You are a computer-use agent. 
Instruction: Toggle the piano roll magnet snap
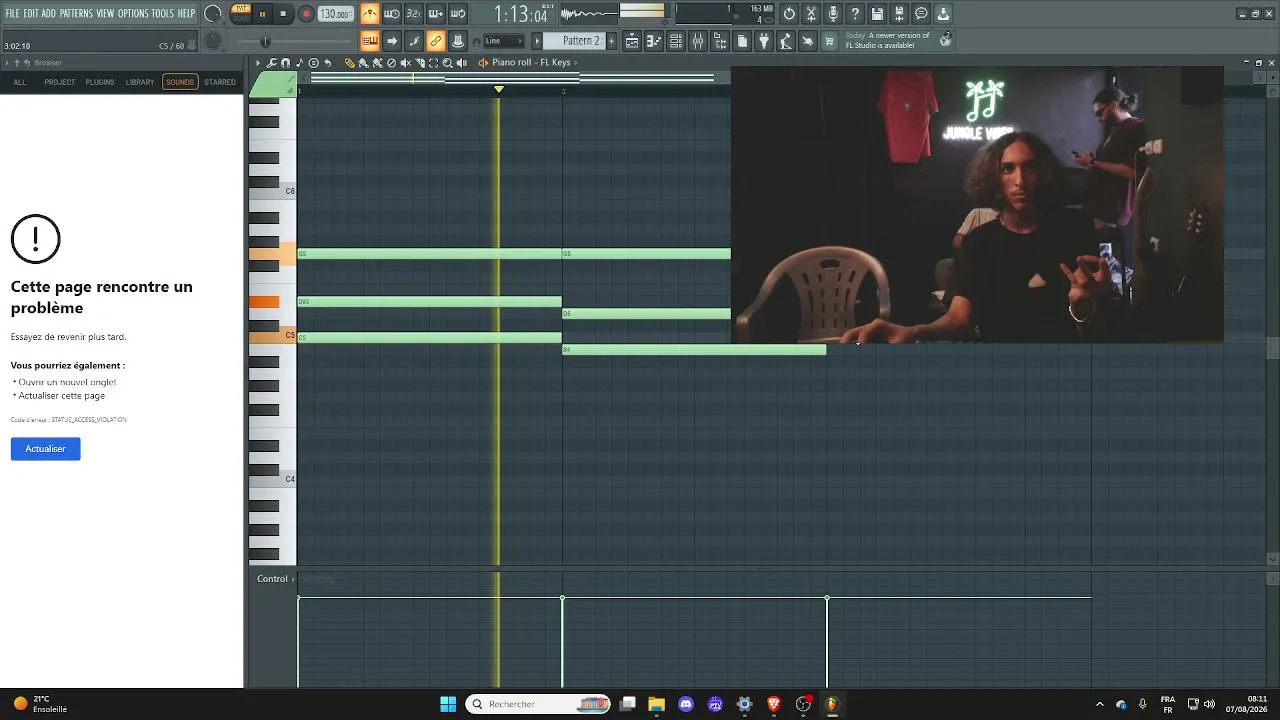pos(285,63)
